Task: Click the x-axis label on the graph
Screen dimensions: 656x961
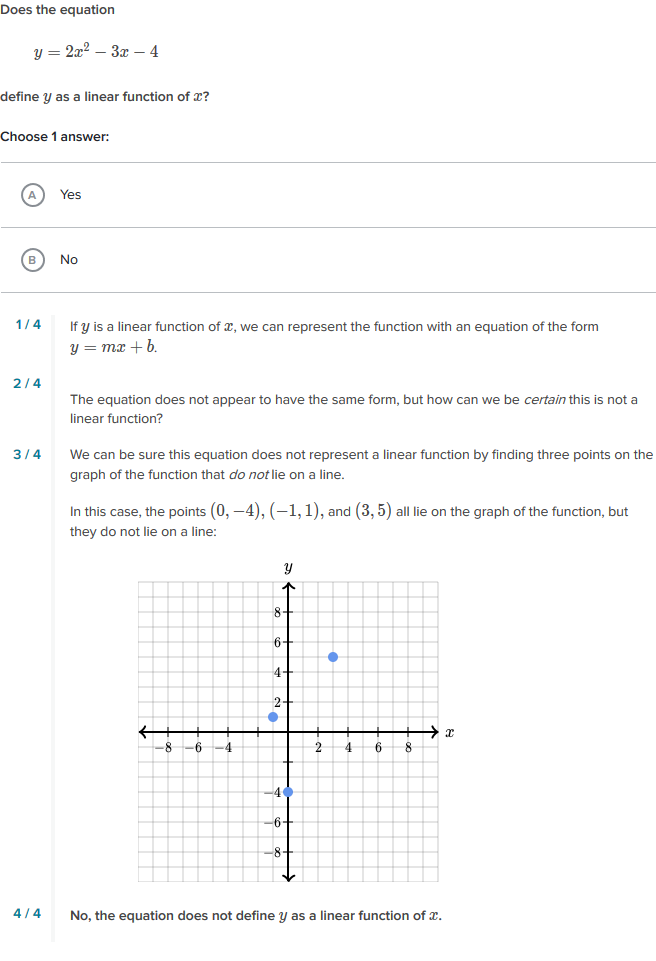Action: pos(450,731)
